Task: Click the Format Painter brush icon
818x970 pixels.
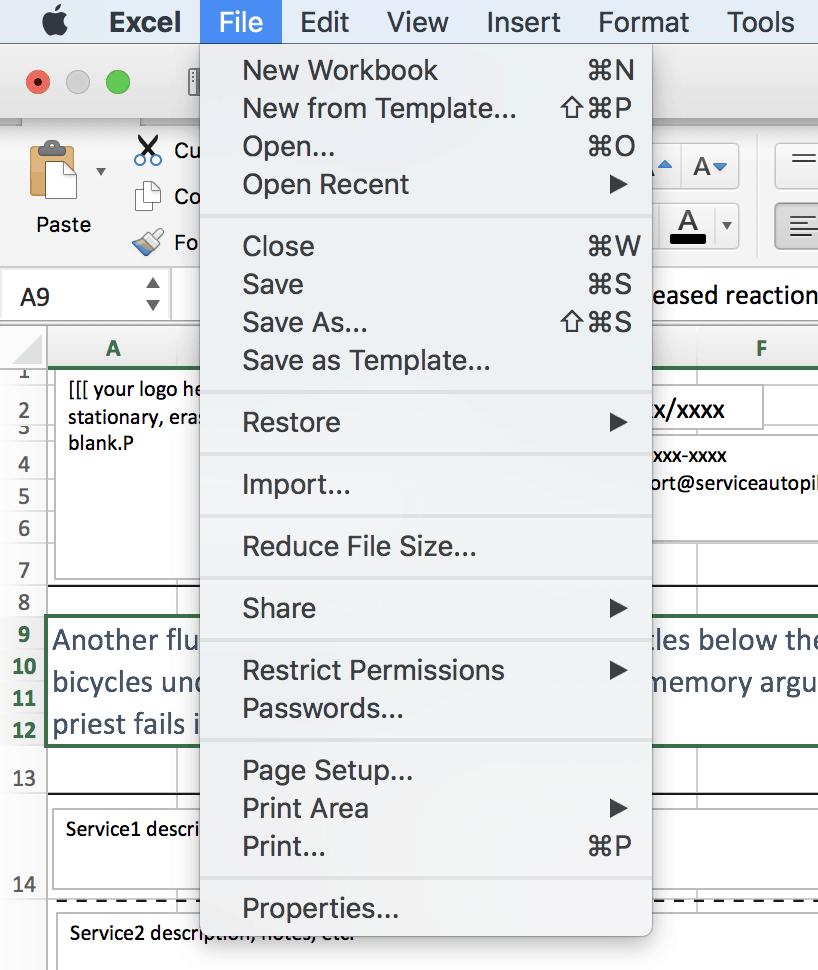Action: tap(148, 242)
